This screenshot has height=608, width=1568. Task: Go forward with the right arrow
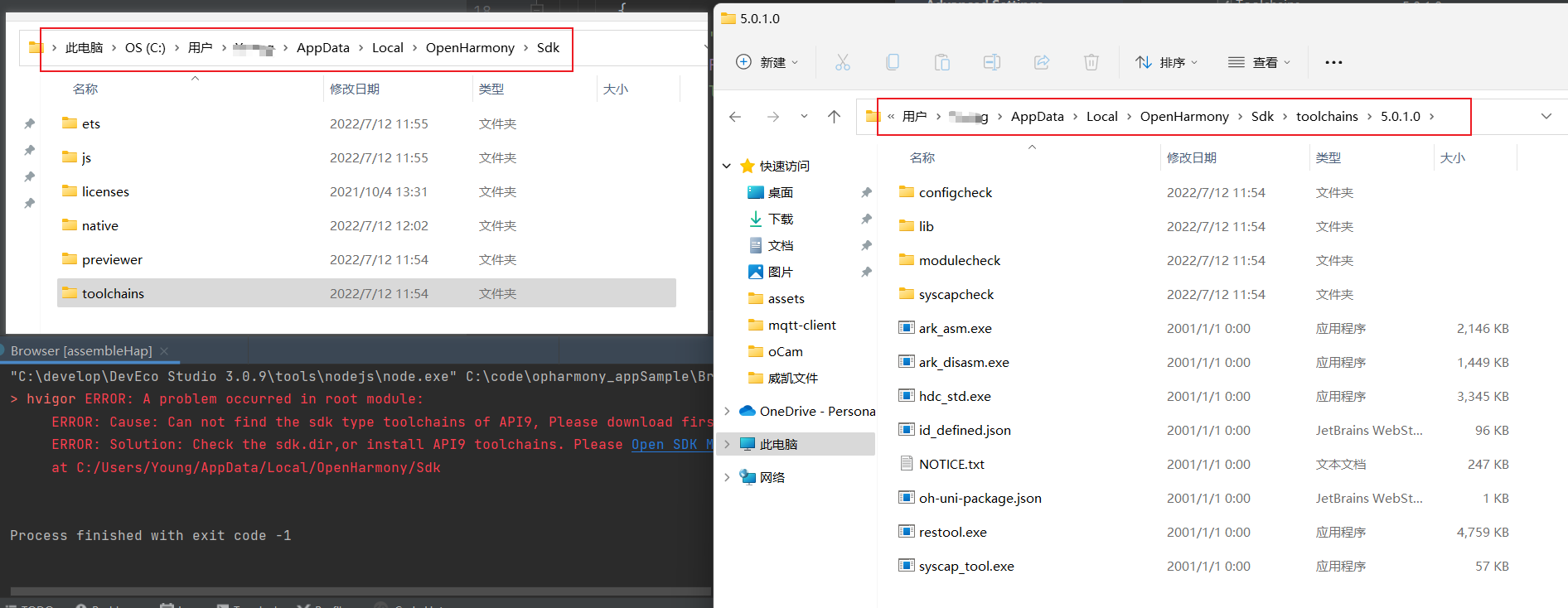point(773,117)
